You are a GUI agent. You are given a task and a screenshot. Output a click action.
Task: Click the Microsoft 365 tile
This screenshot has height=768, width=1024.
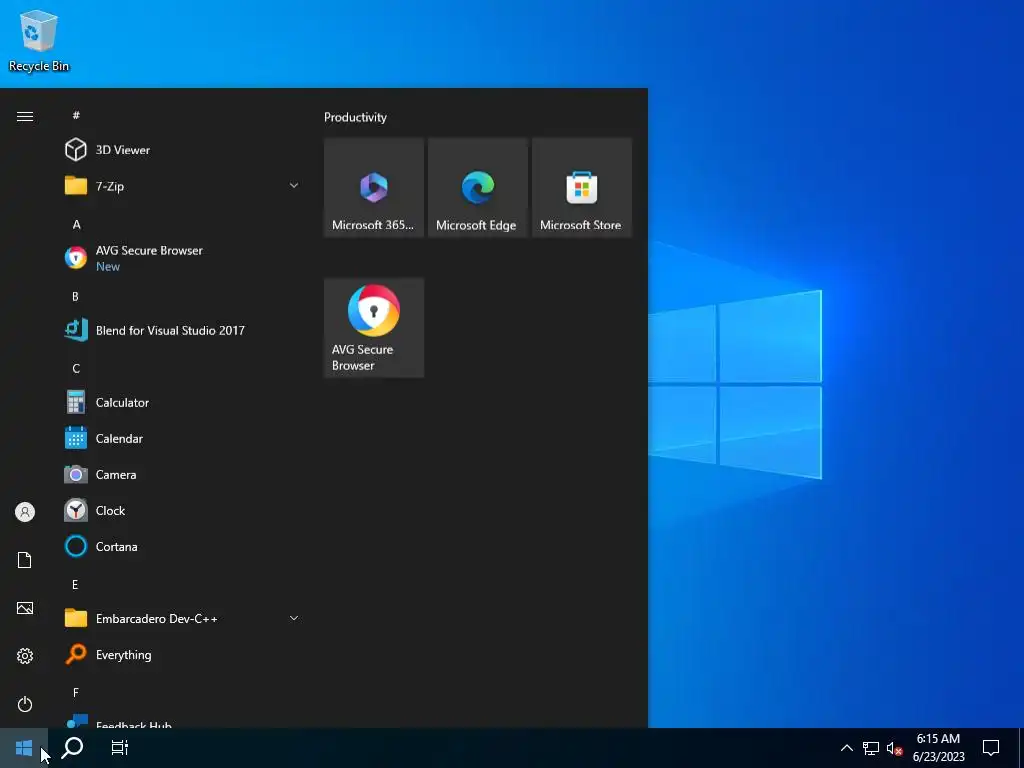click(x=374, y=187)
